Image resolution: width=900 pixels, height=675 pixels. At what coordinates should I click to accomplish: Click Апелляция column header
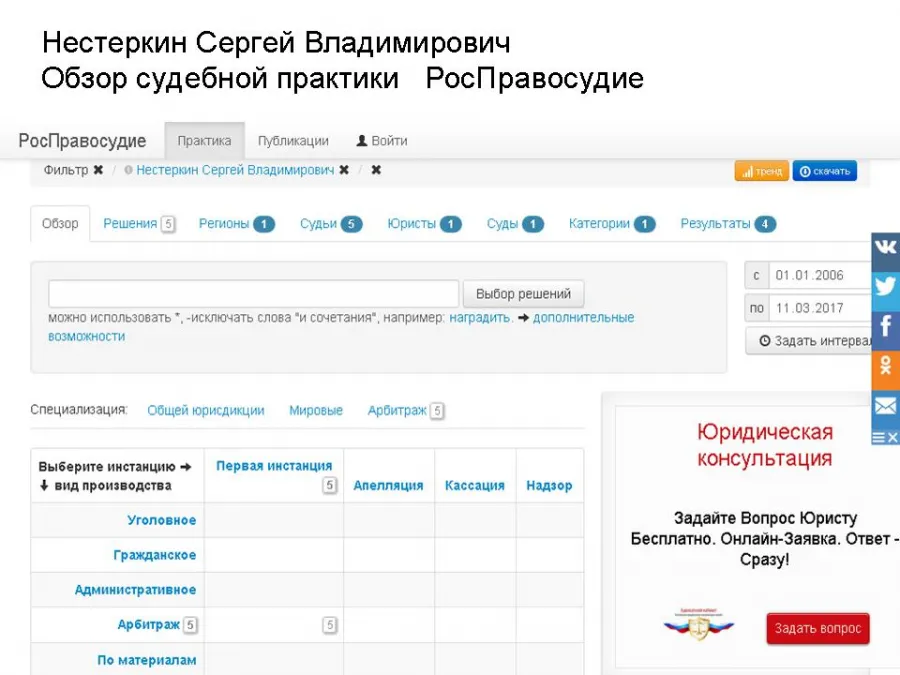point(388,486)
